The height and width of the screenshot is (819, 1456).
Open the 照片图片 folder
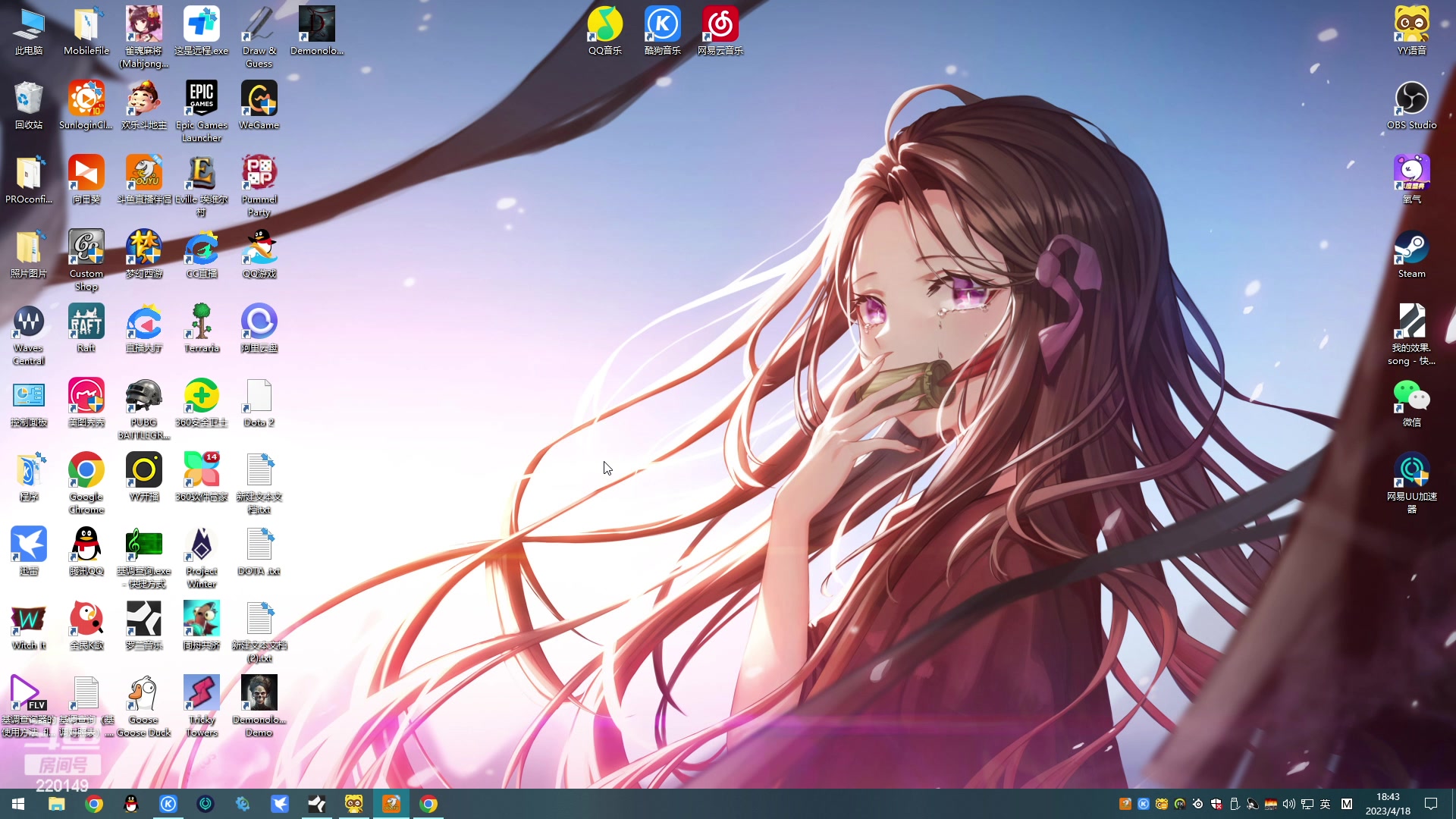[x=29, y=254]
